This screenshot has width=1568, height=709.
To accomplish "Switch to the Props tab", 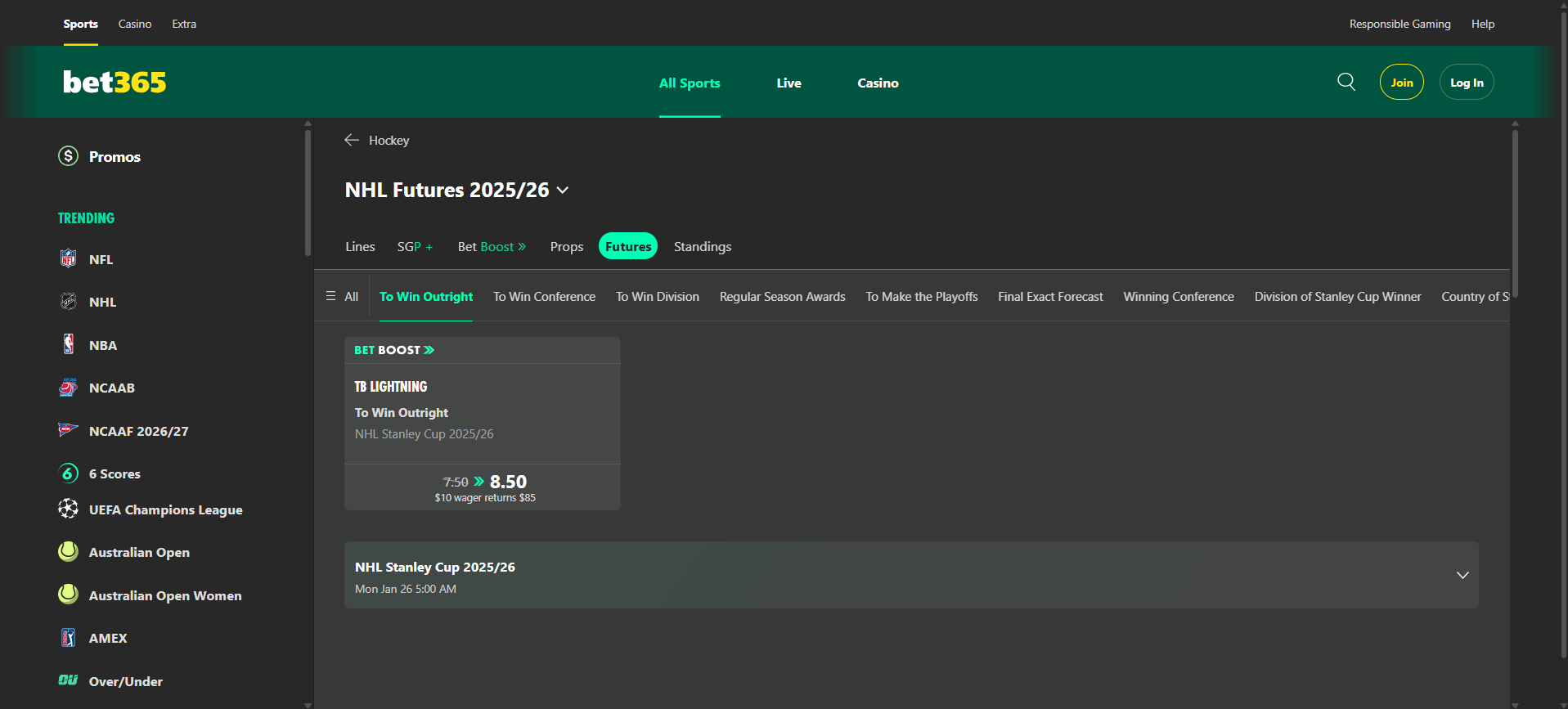I will 567,246.
